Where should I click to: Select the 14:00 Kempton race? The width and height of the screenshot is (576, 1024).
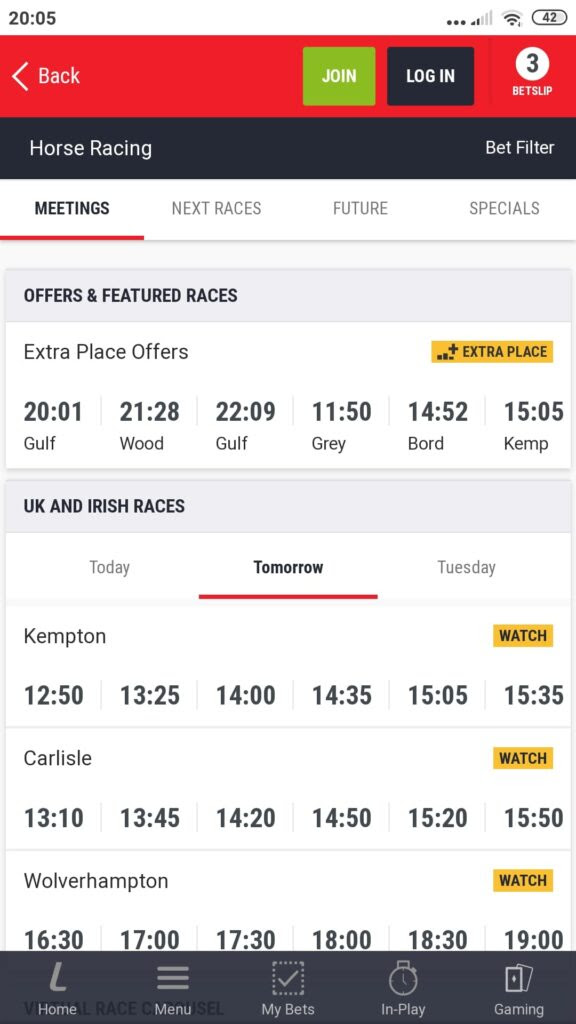tap(246, 695)
